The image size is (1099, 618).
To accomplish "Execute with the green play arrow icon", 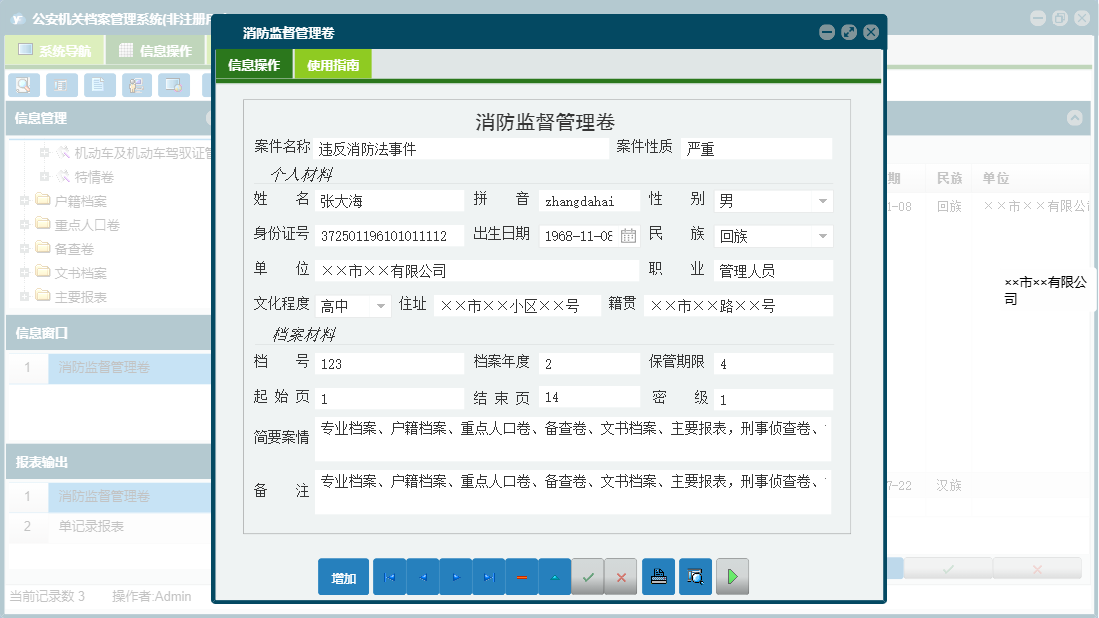I will point(732,577).
